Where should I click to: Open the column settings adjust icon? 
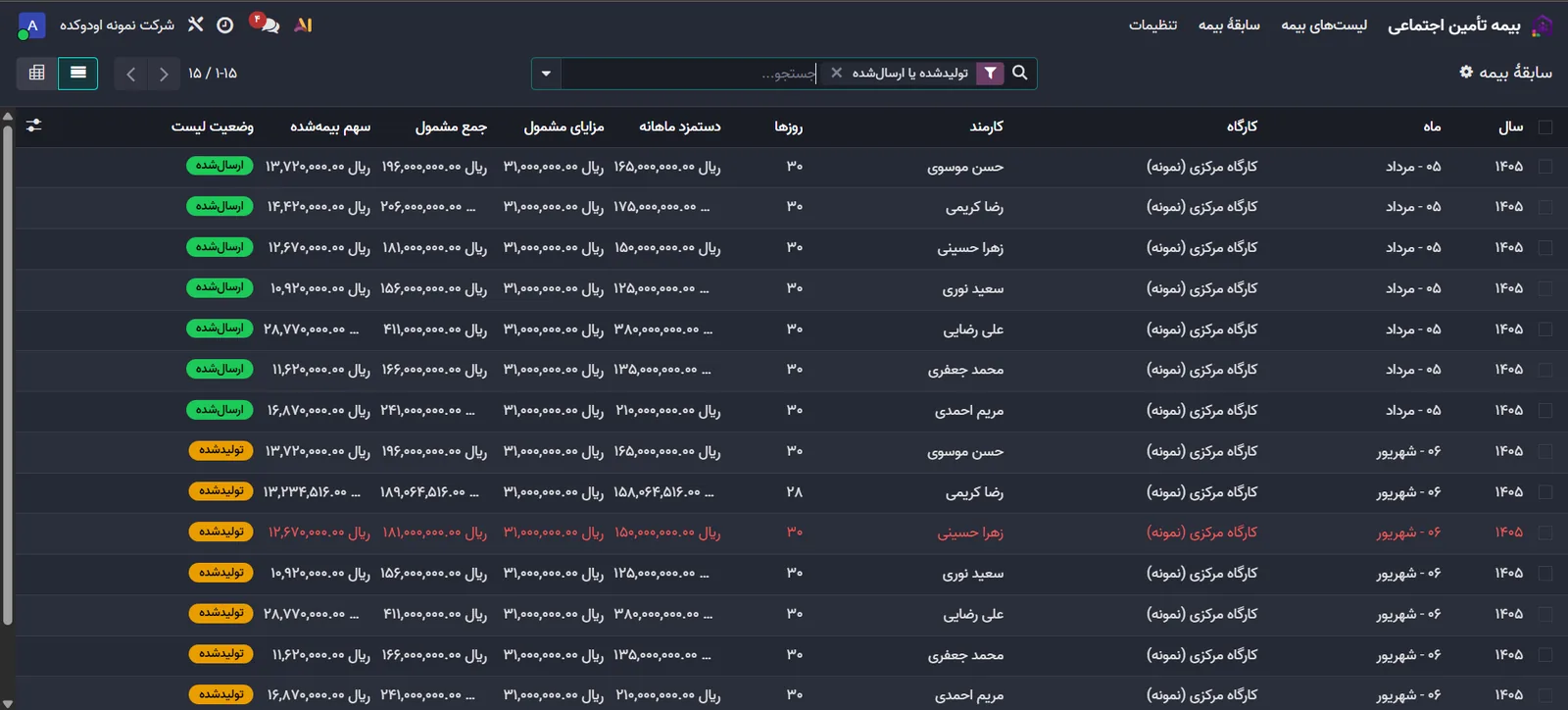(x=34, y=126)
